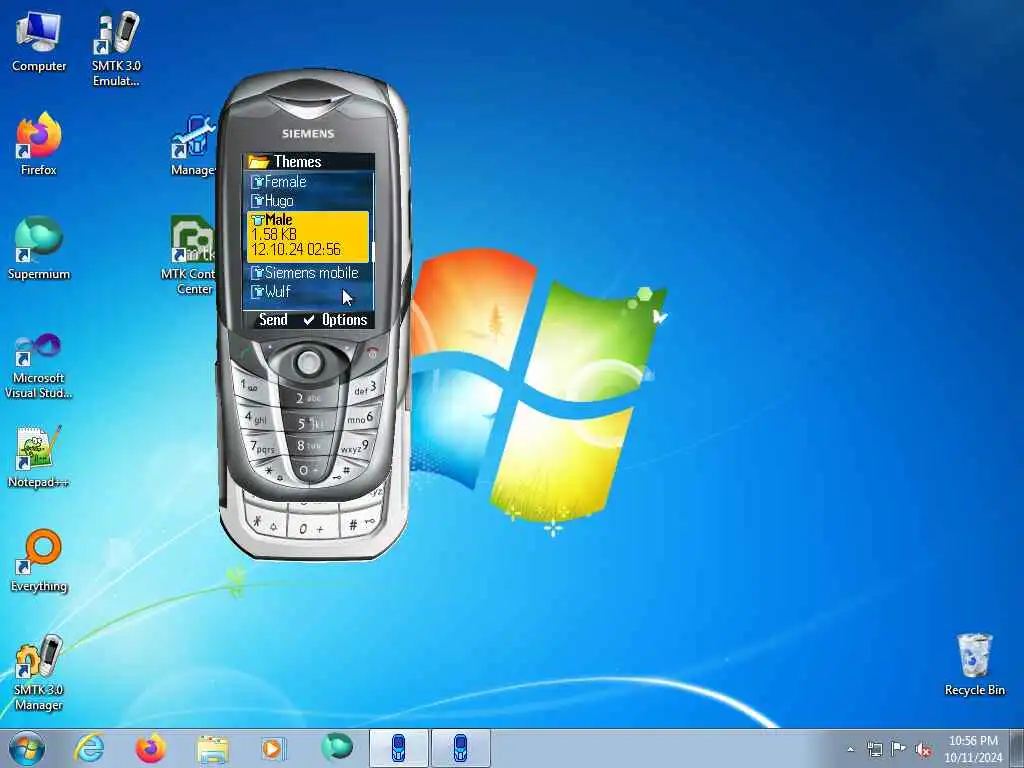
Task: Open the Firefox desktop shortcut
Action: pos(39,144)
